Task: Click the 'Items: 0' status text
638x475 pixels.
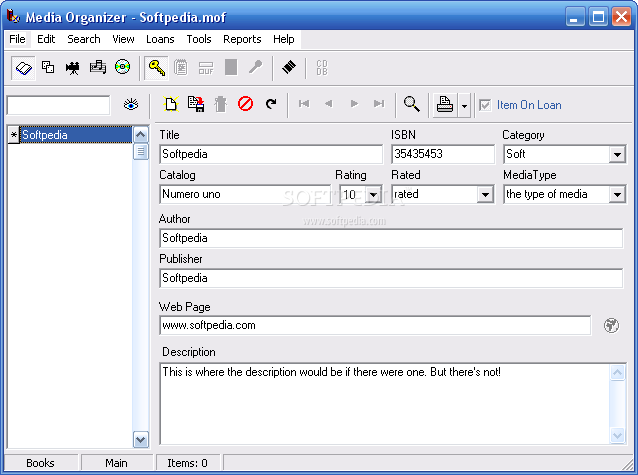Action: (187, 463)
